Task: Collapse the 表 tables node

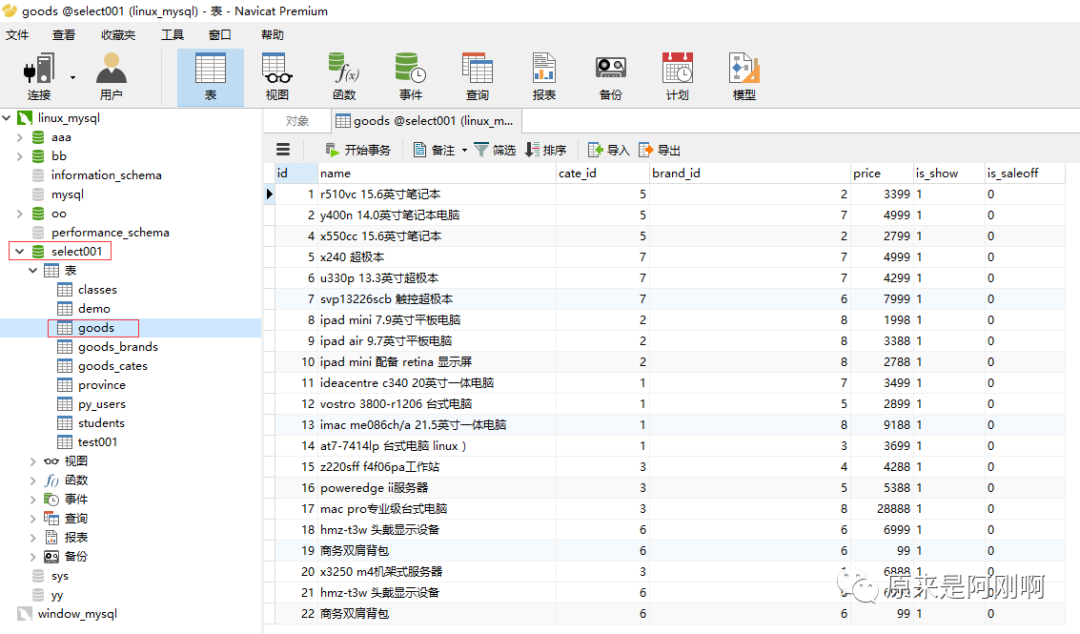Action: point(33,270)
